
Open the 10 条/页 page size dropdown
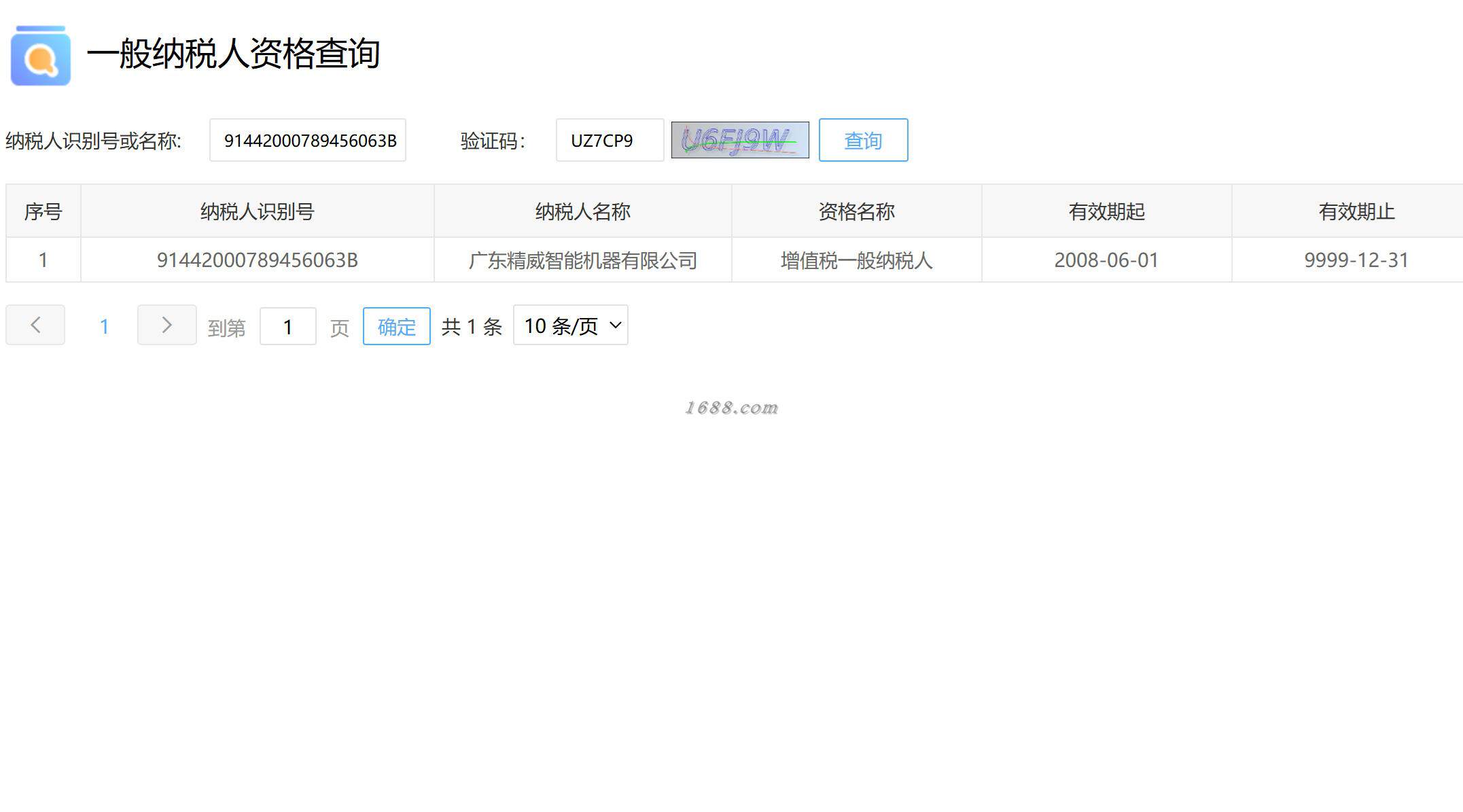pos(570,325)
